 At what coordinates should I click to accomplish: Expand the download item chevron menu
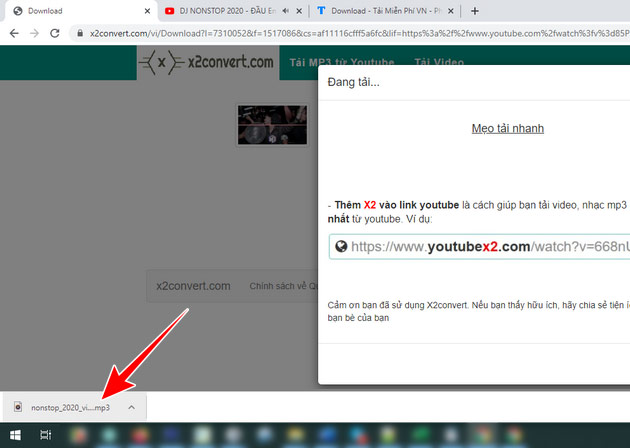point(131,407)
